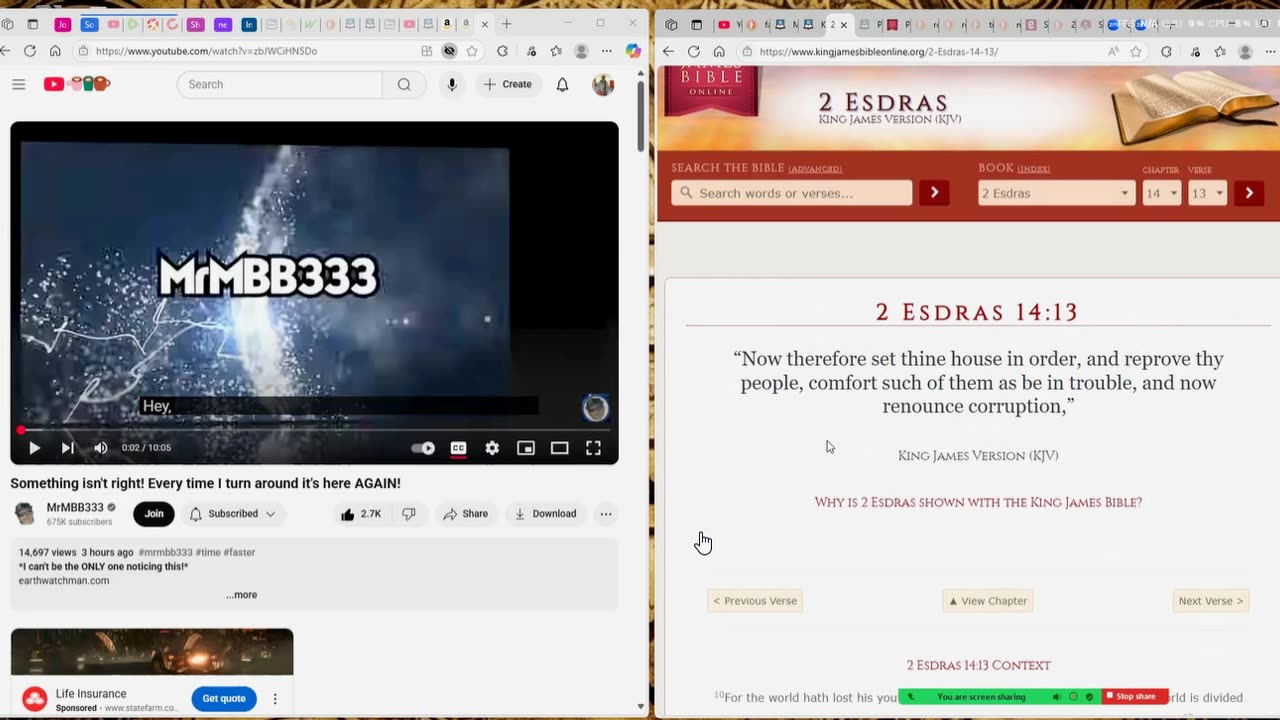Open the Book dropdown showing 2 Esdras

1056,193
